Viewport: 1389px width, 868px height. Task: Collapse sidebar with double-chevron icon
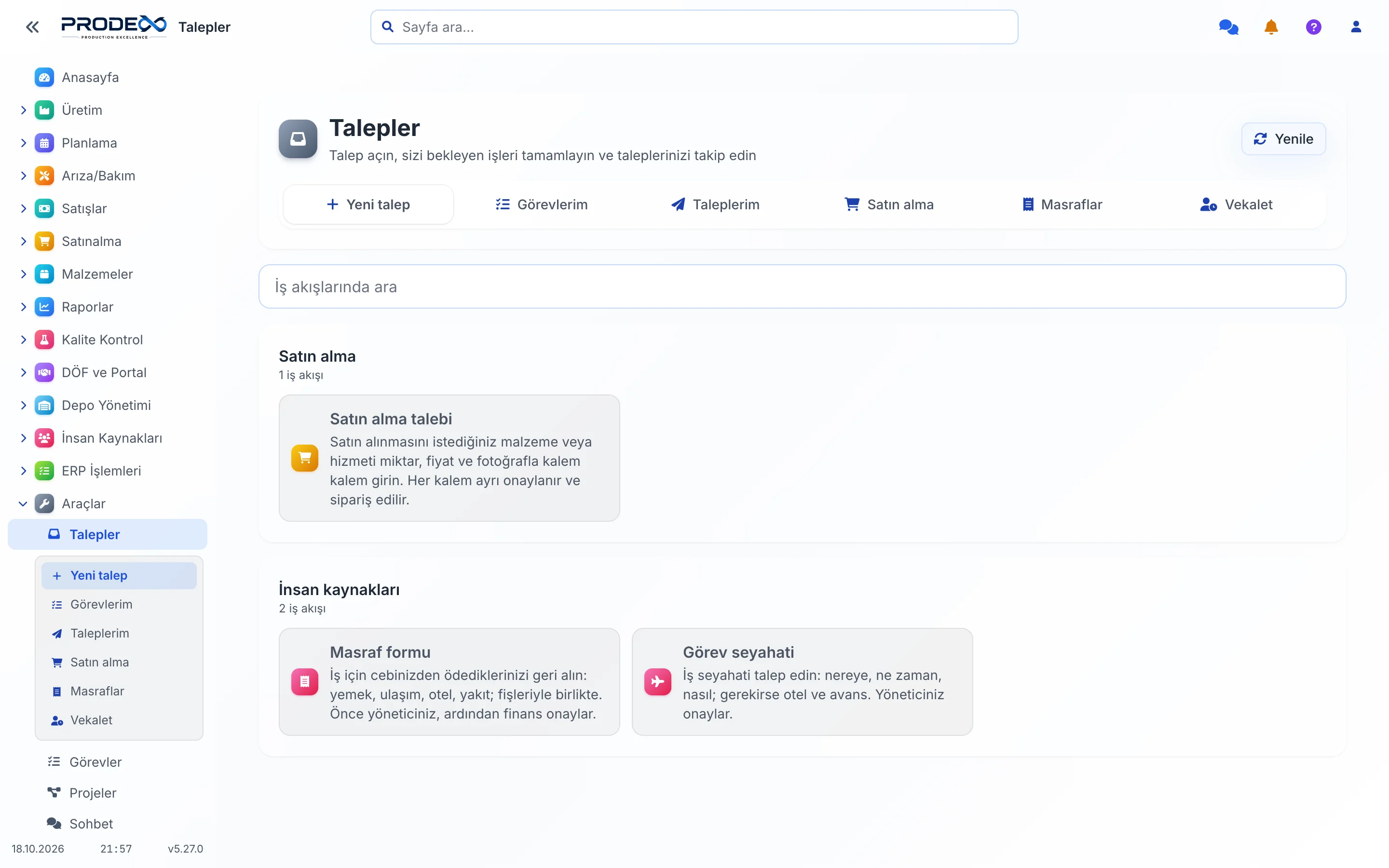click(32, 27)
